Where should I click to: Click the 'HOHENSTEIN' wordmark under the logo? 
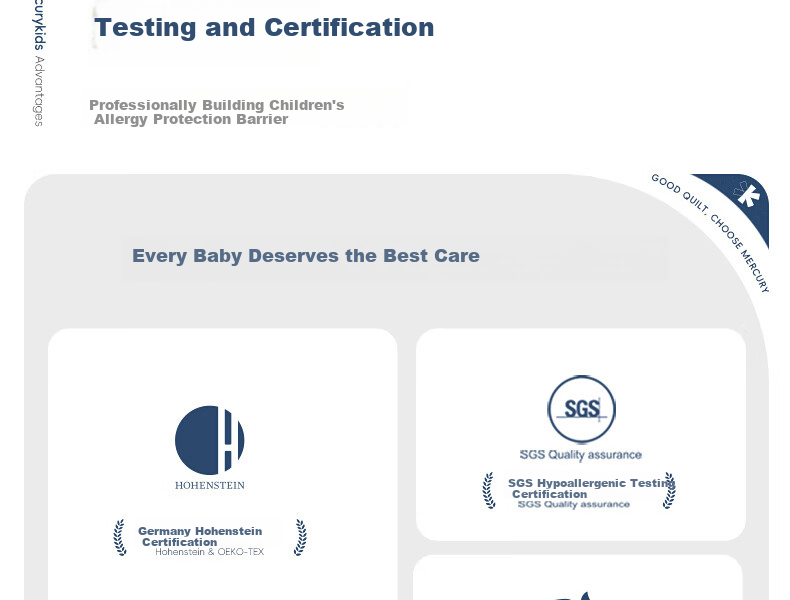click(x=210, y=485)
